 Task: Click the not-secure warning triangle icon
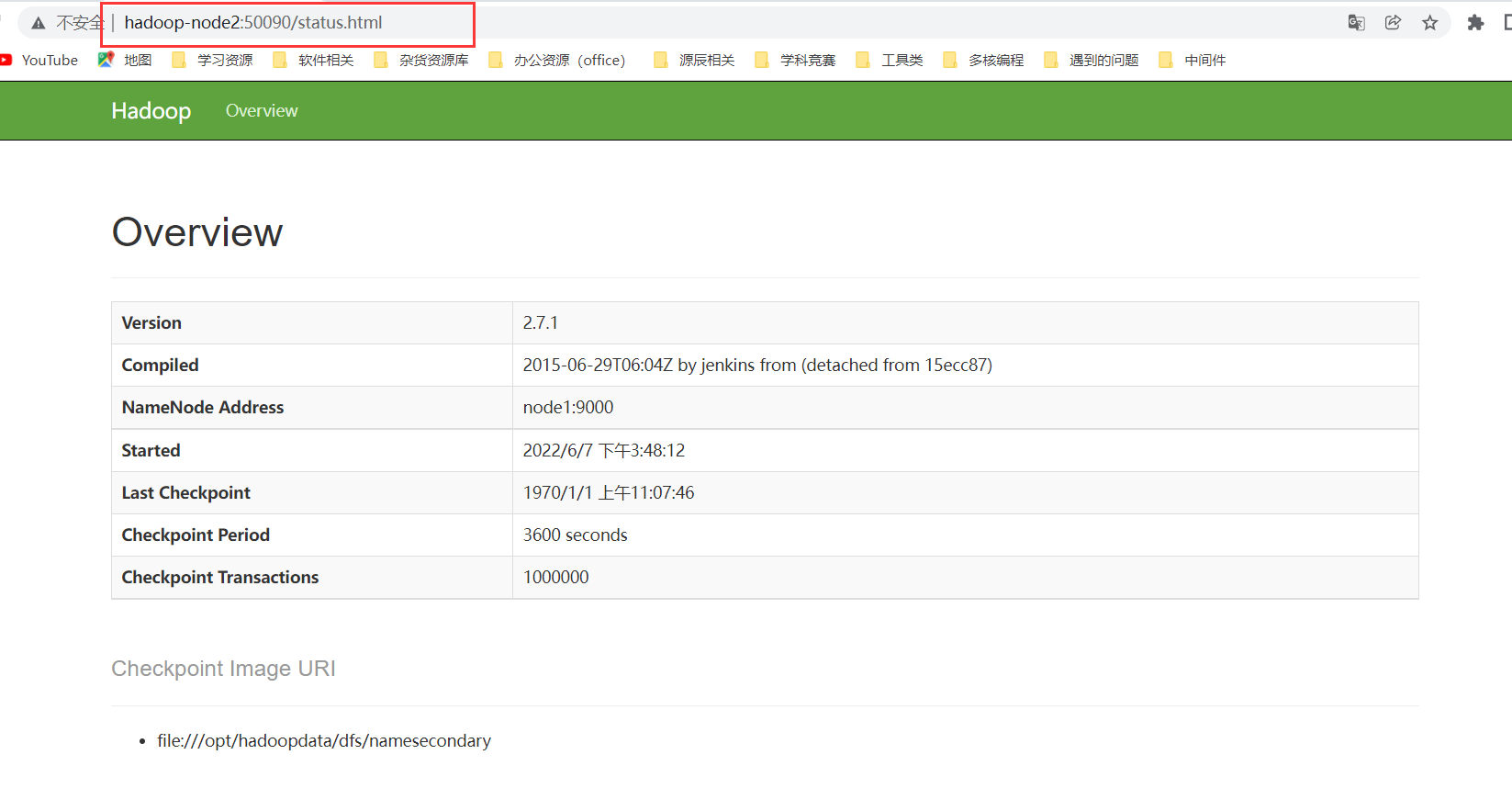click(38, 23)
